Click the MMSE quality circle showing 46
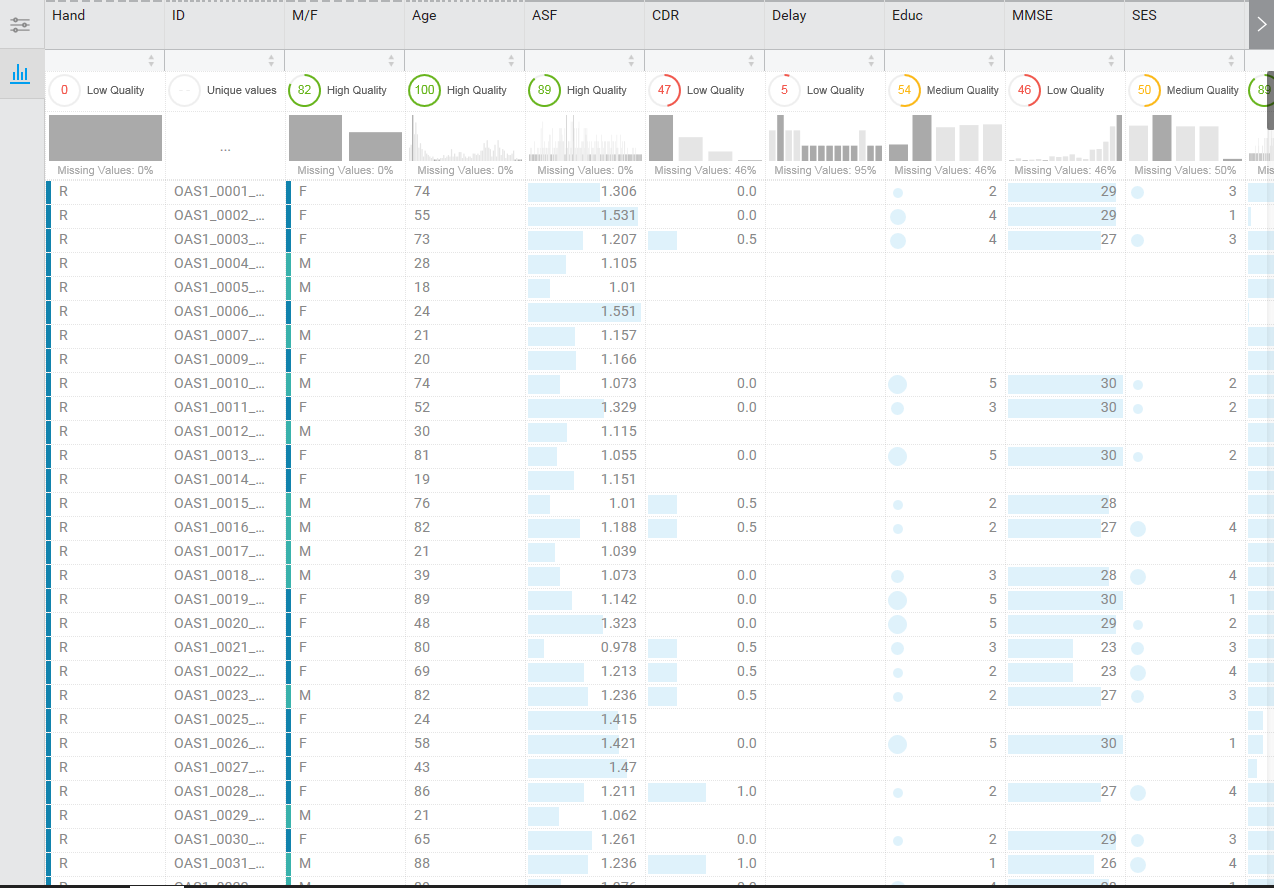Image resolution: width=1274 pixels, height=888 pixels. coord(1024,90)
